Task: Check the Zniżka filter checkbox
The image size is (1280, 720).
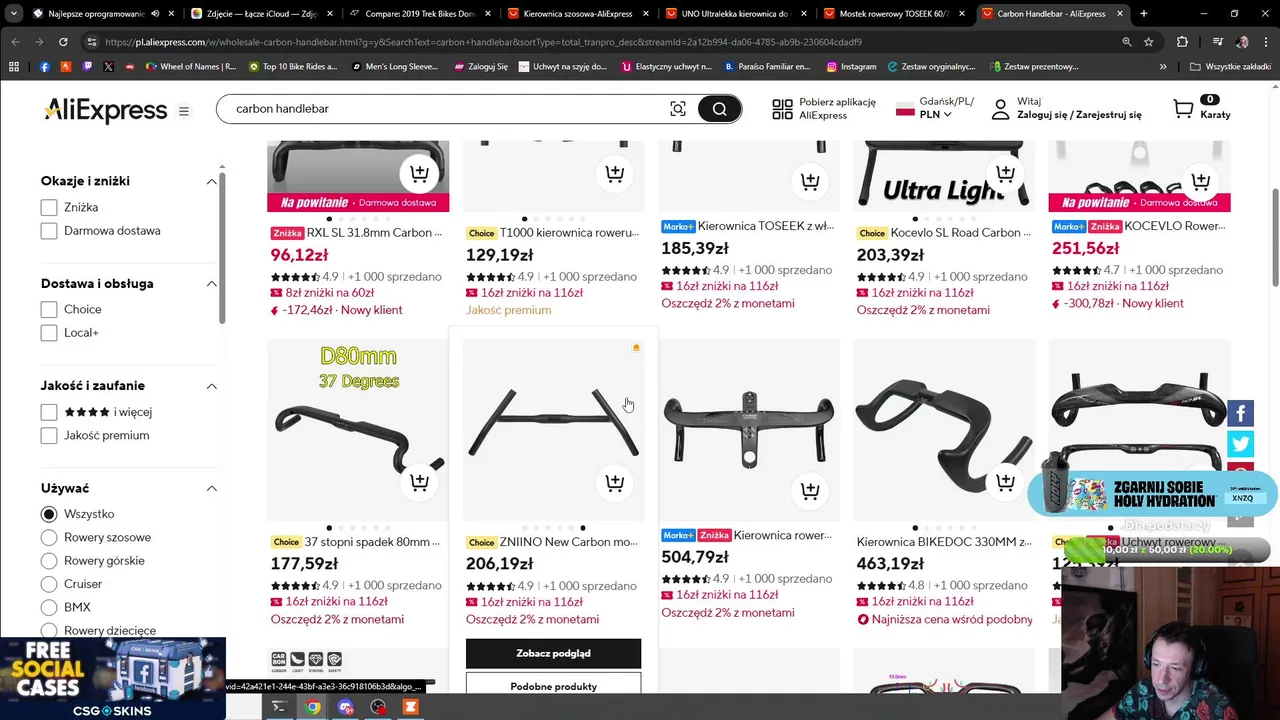Action: 49,207
